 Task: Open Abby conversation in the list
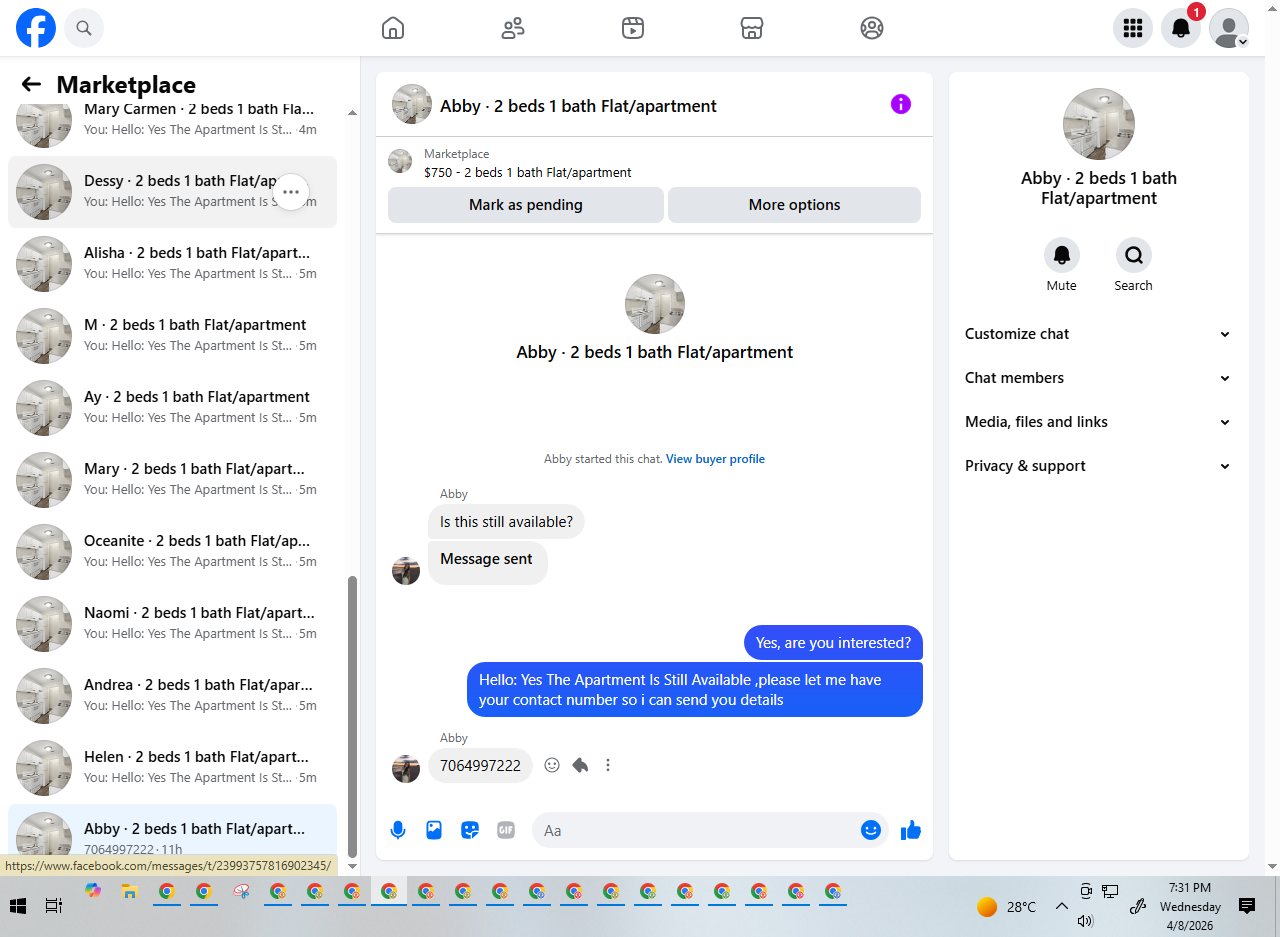click(x=172, y=832)
